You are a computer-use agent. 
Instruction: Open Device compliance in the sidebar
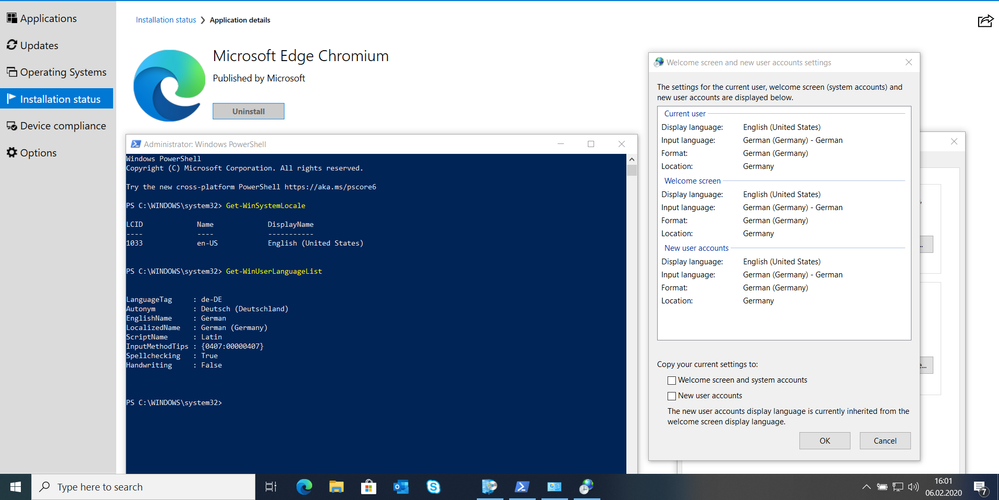(x=56, y=125)
